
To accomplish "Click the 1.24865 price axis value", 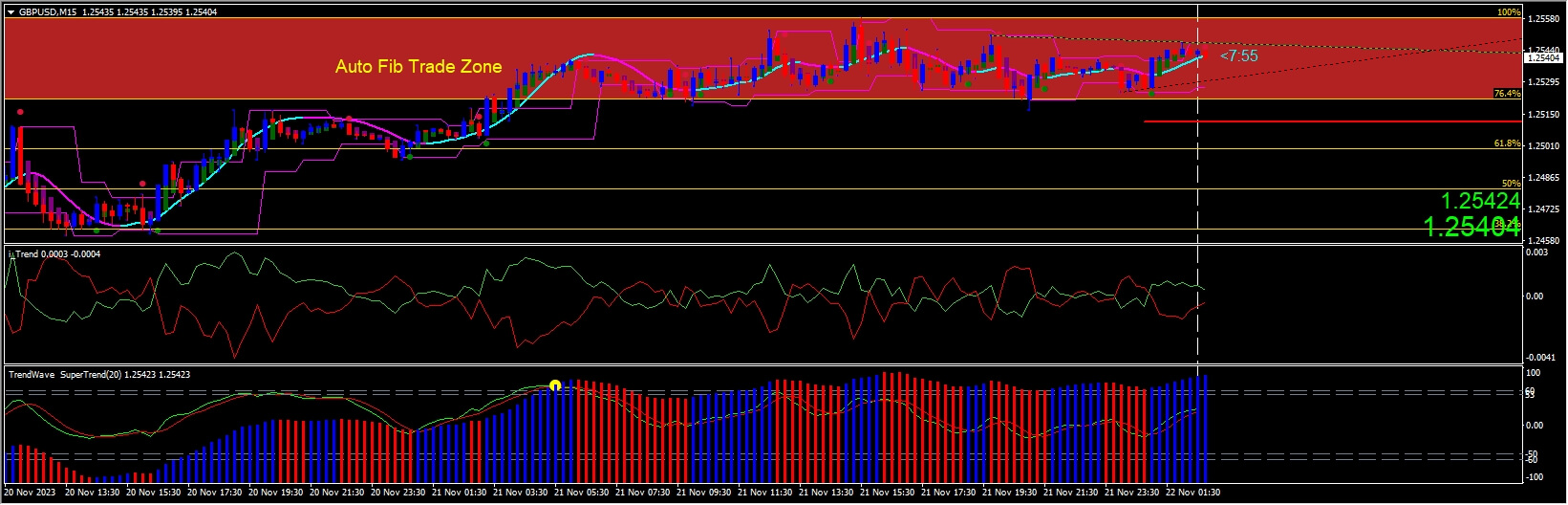I will (1545, 177).
